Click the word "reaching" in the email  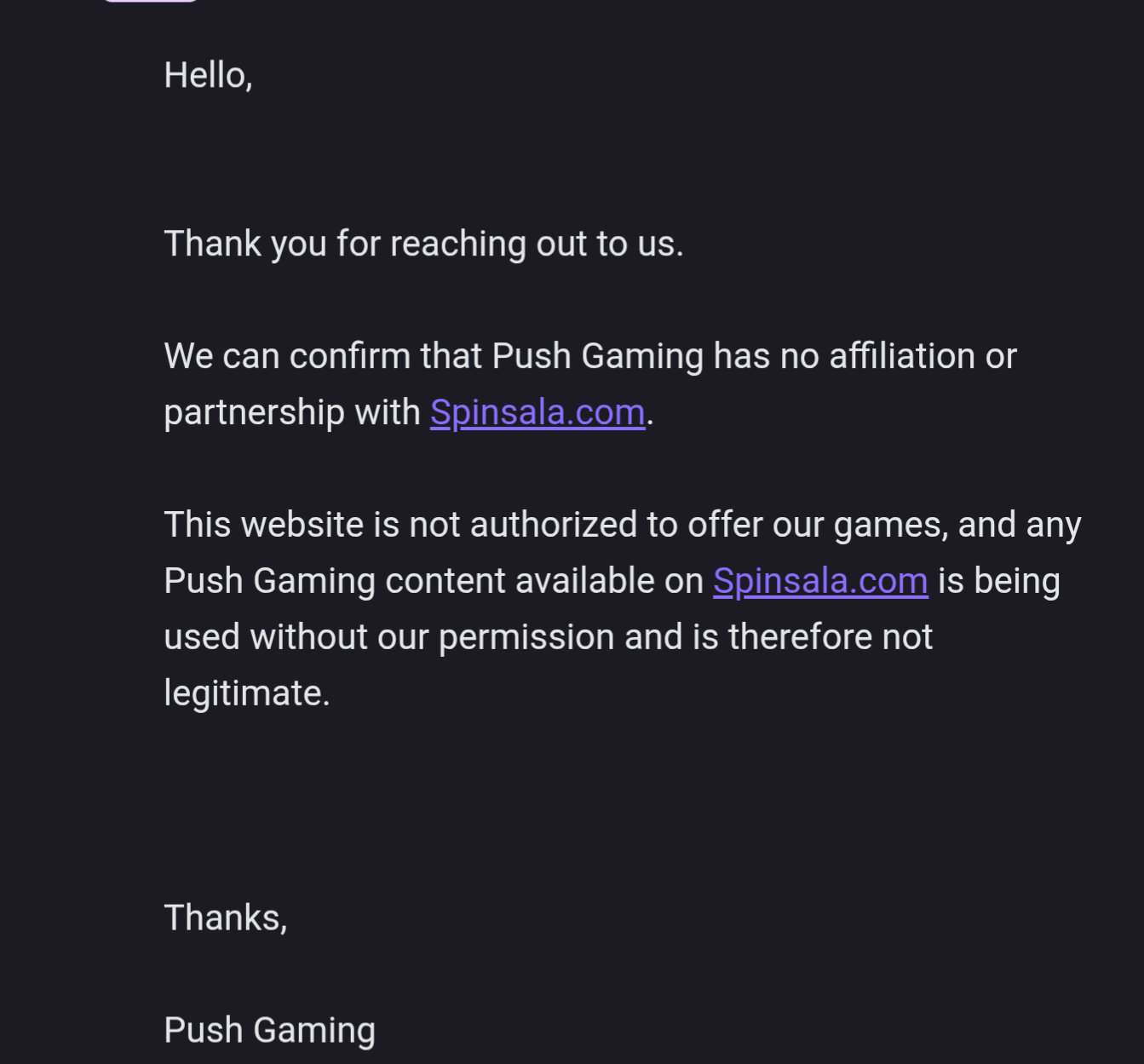click(458, 244)
